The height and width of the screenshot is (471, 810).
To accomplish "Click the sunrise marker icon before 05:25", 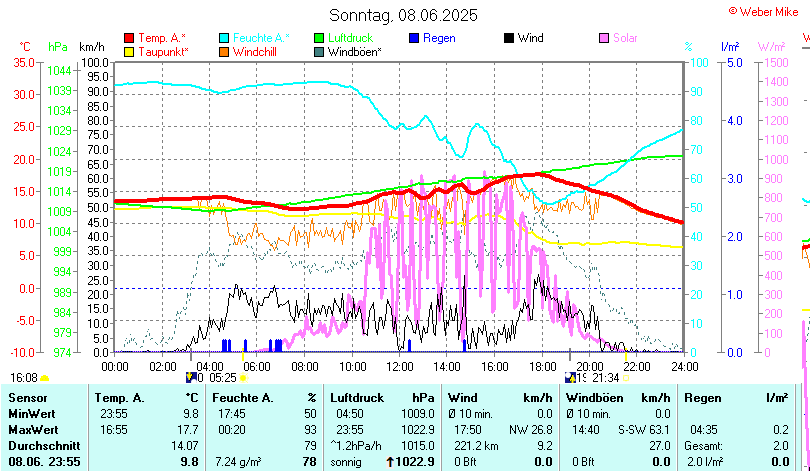I will point(192,378).
